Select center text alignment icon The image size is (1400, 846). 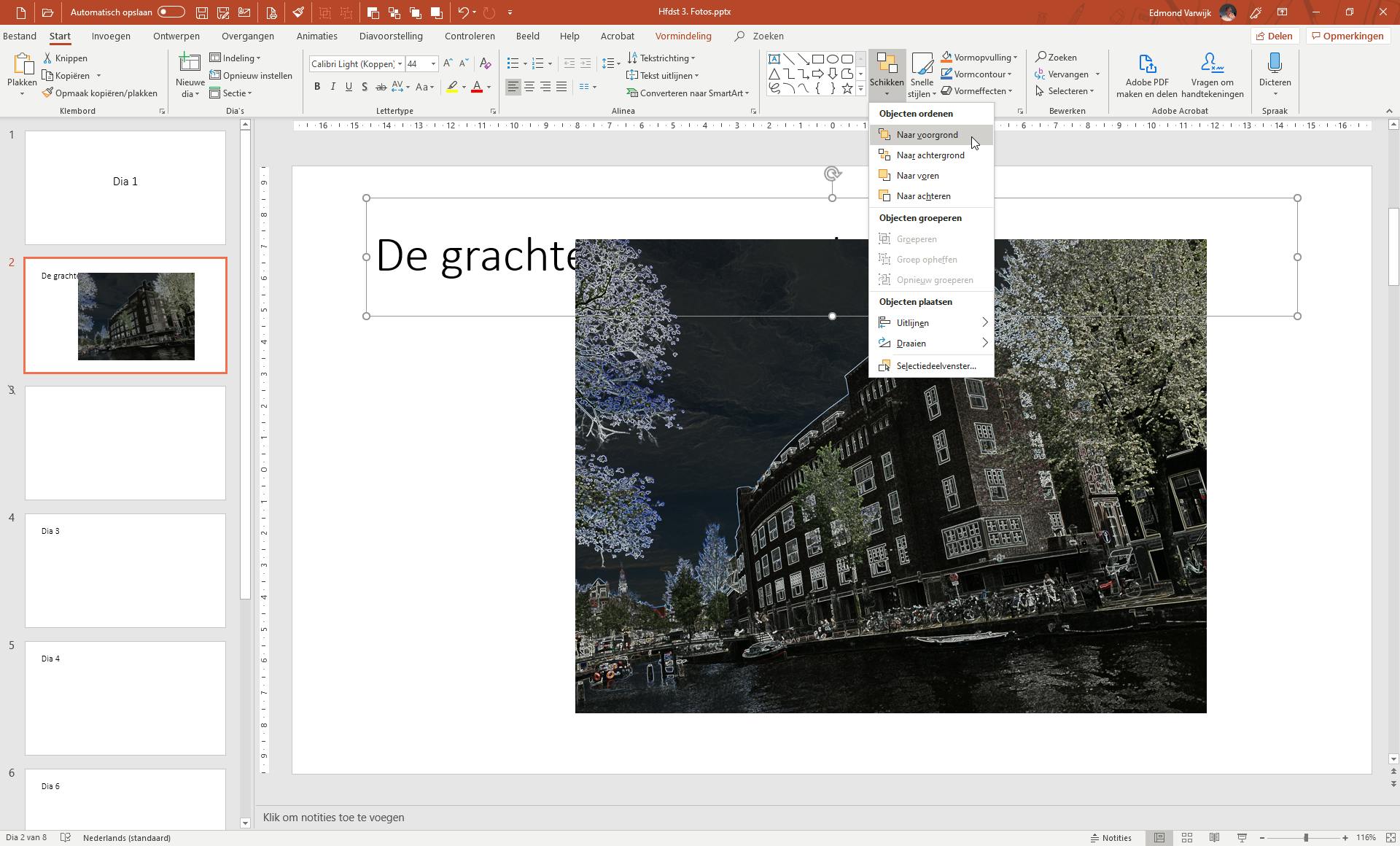click(x=529, y=87)
